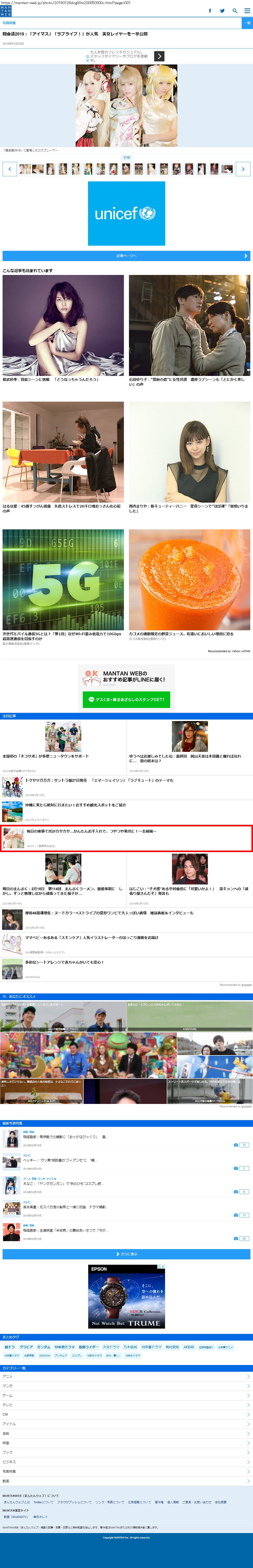The height and width of the screenshot is (1568, 253).
Task: Expand the アニメ category row
Action: (x=126, y=1376)
